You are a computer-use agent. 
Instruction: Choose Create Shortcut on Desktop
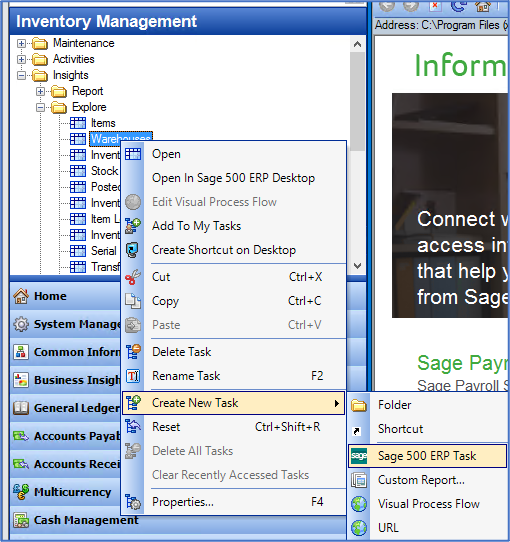(x=234, y=250)
